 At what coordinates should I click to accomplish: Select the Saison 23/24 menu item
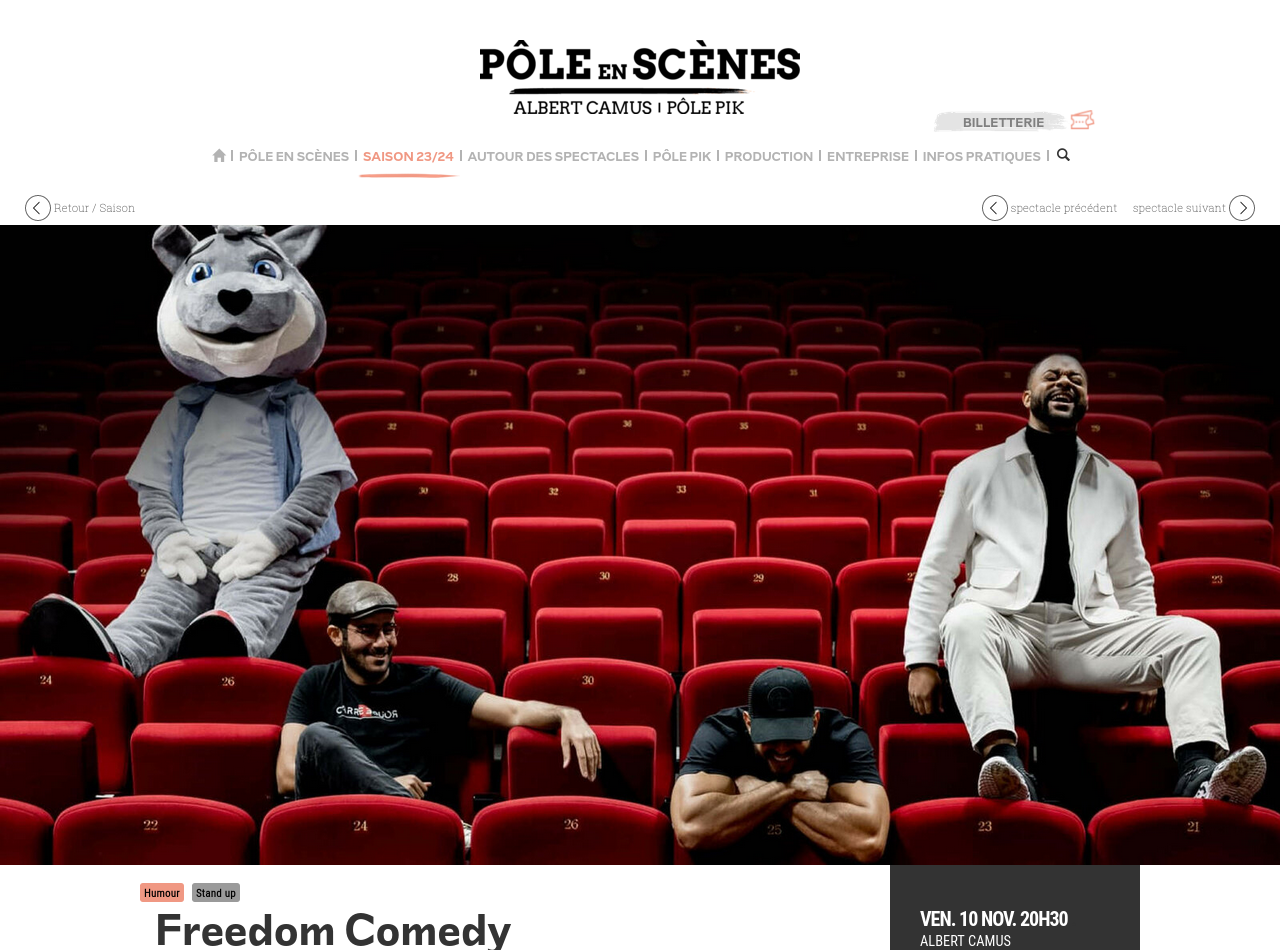(x=408, y=156)
